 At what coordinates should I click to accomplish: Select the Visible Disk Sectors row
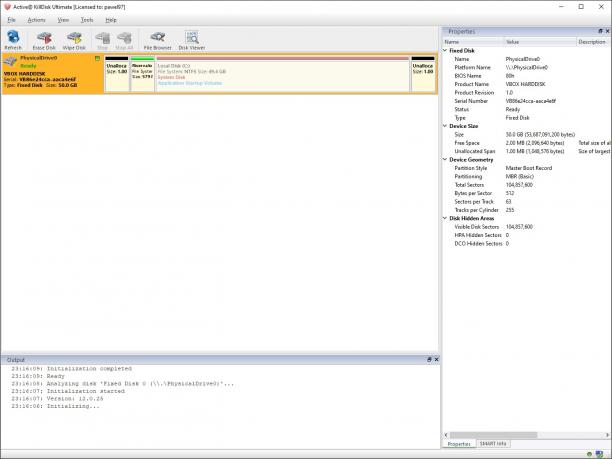click(x=527, y=227)
